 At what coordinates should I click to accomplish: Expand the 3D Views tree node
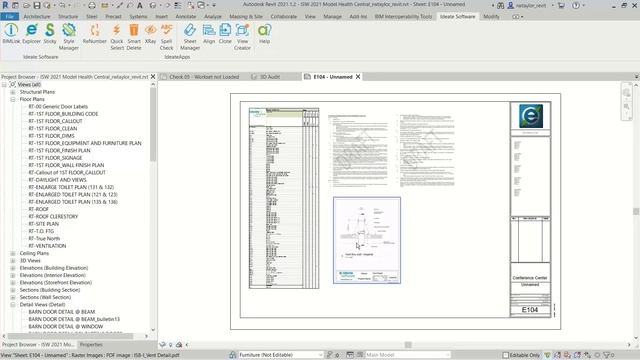coord(13,260)
